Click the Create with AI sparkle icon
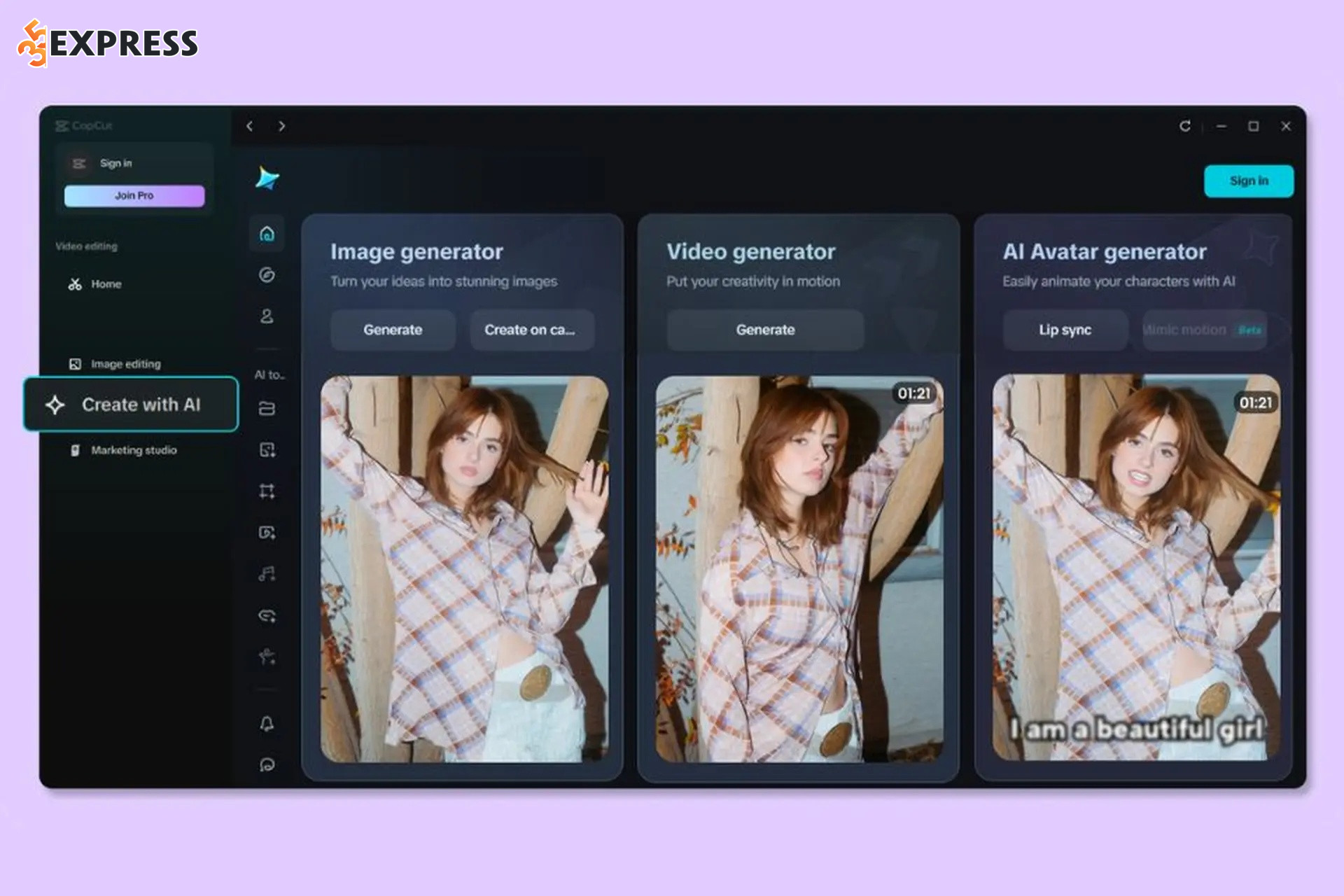This screenshot has width=1344, height=896. [x=55, y=405]
